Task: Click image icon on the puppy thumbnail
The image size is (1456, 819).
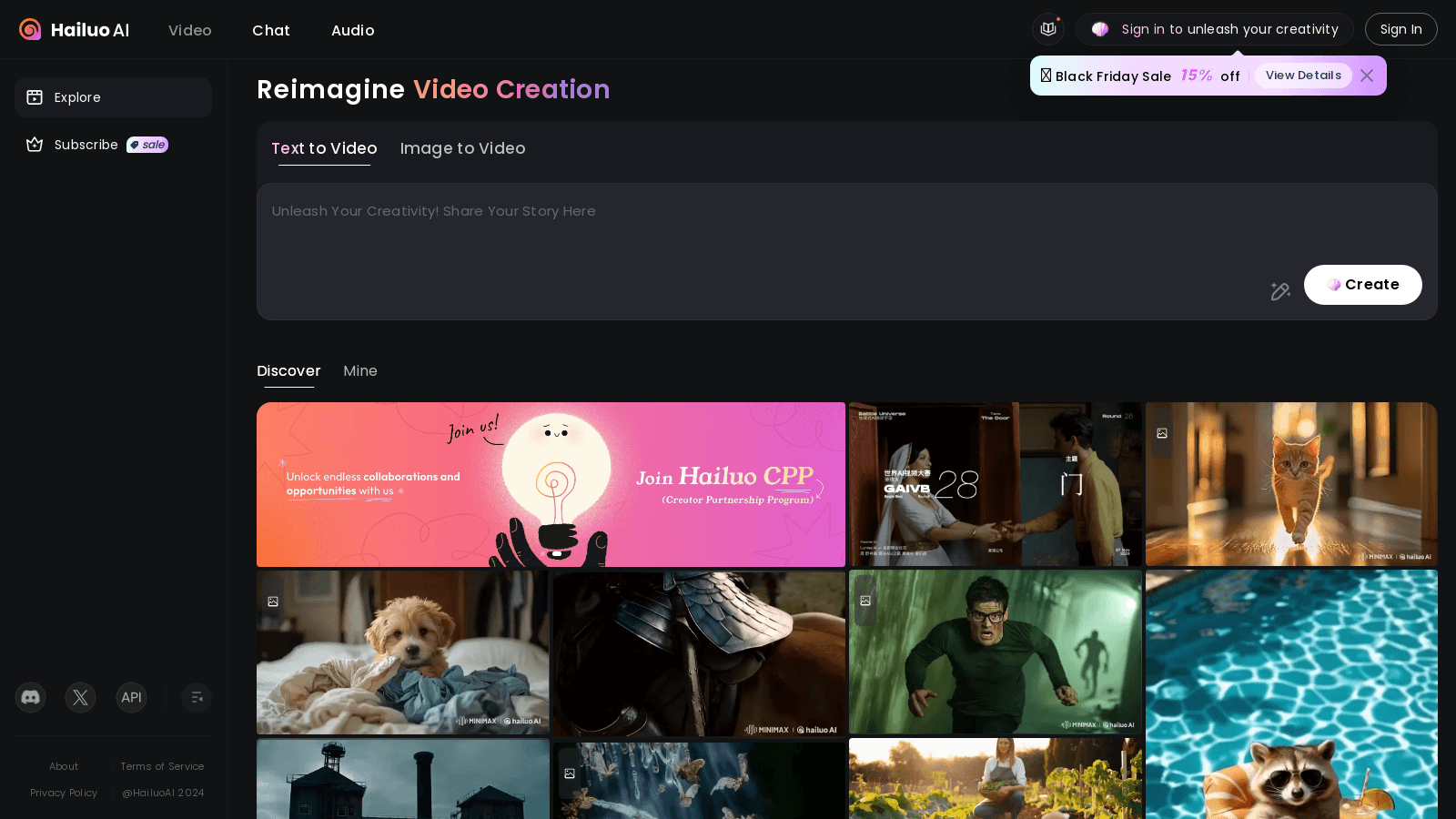Action: 273,602
